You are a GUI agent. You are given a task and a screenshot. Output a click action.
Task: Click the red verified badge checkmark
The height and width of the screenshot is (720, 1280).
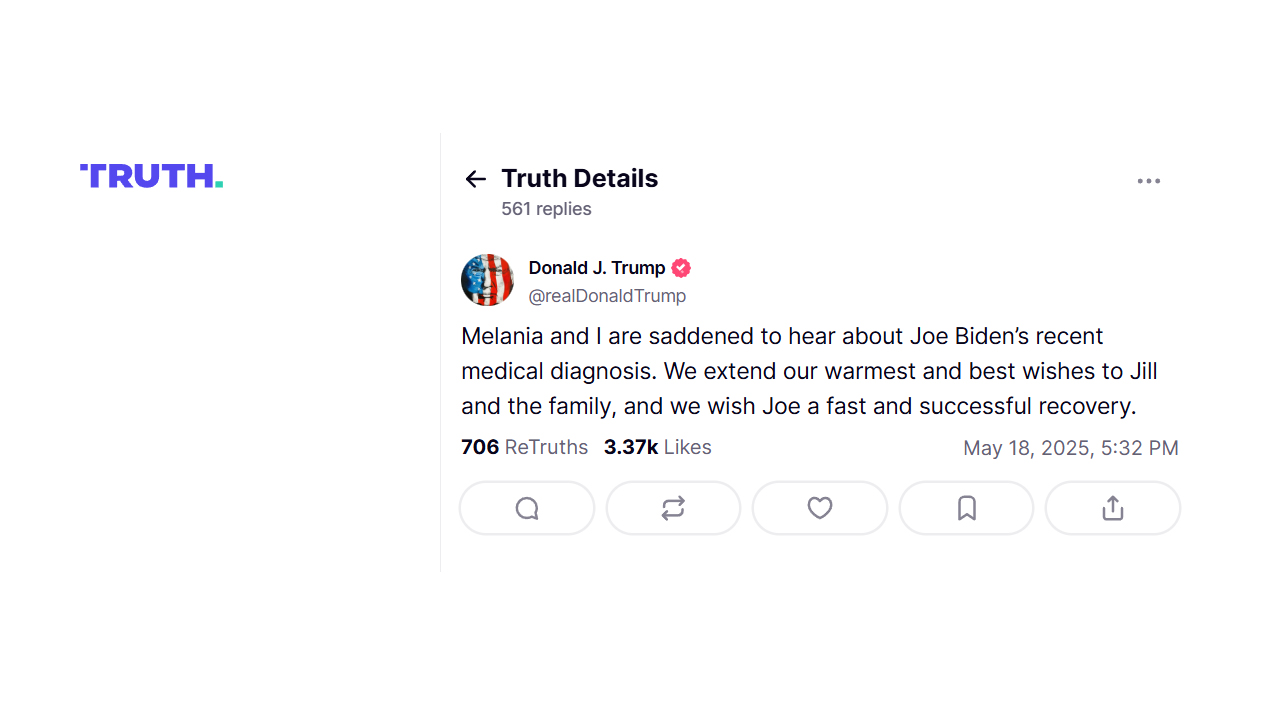pos(681,268)
